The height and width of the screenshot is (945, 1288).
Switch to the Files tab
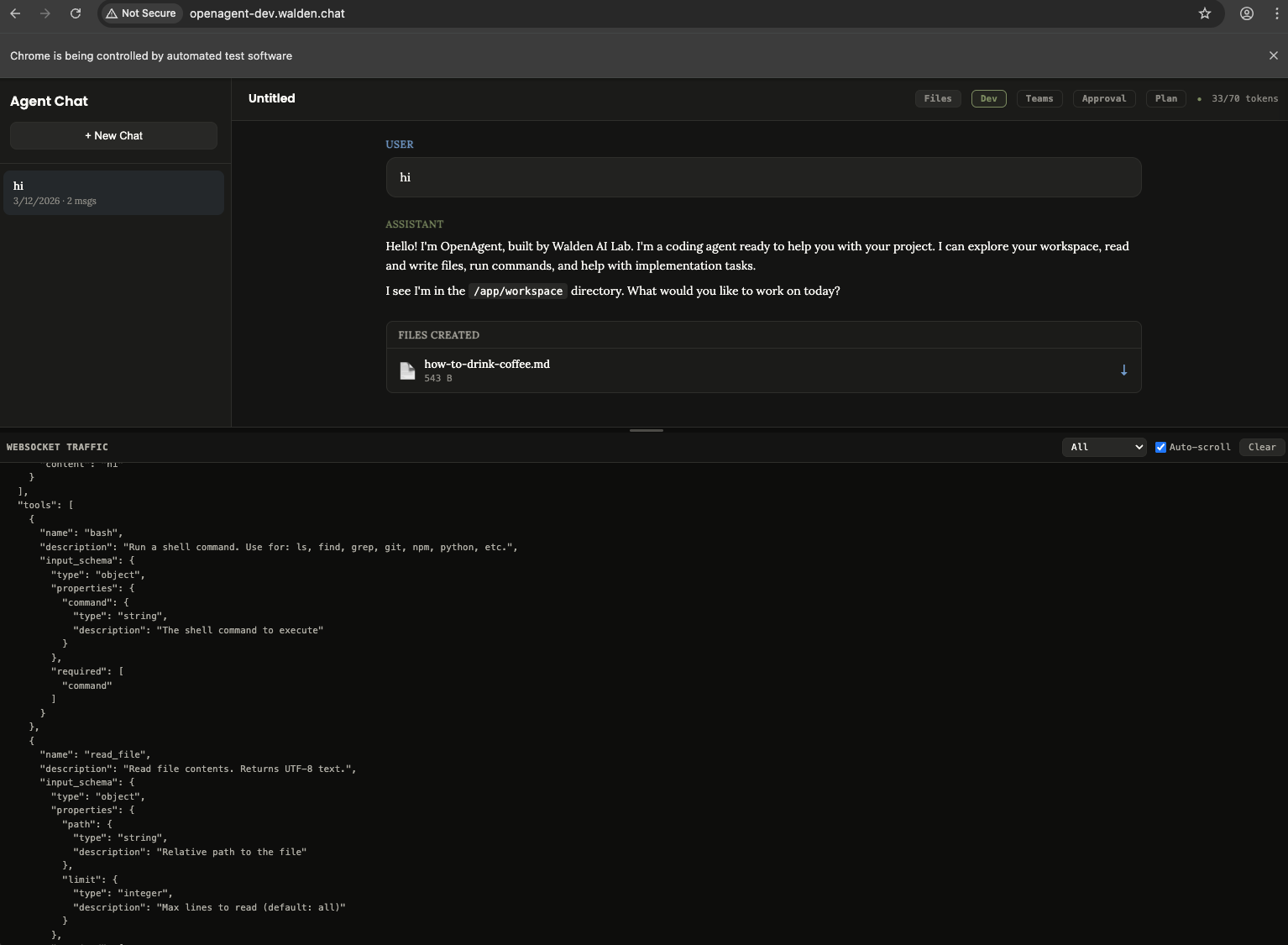[938, 98]
